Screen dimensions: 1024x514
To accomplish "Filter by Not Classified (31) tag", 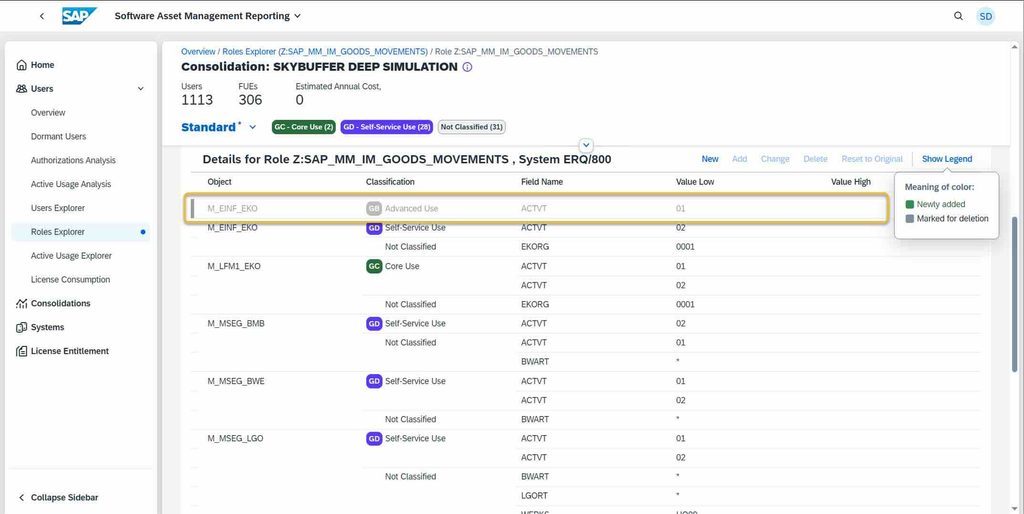I will pos(472,127).
